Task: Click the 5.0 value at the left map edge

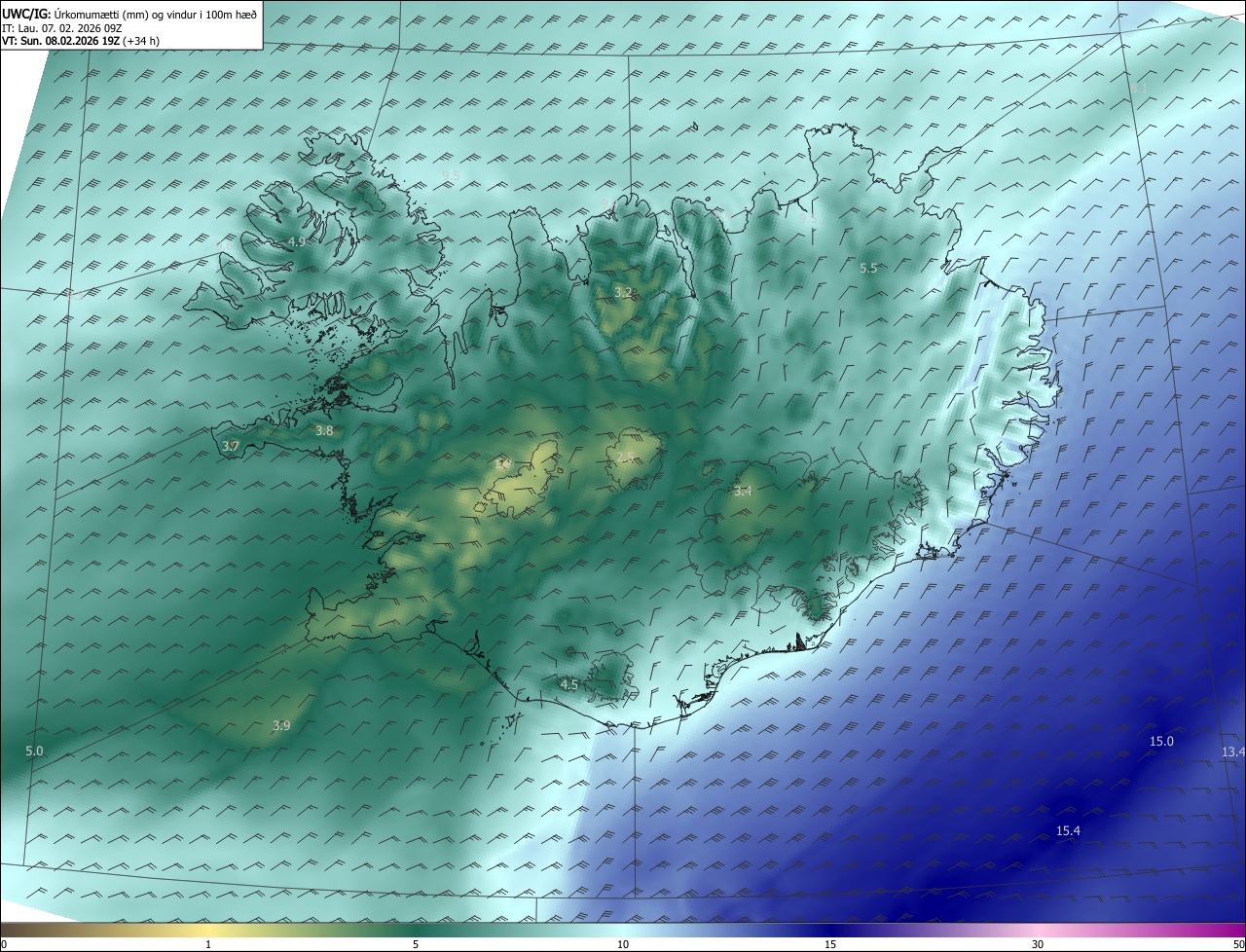Action: tap(34, 751)
